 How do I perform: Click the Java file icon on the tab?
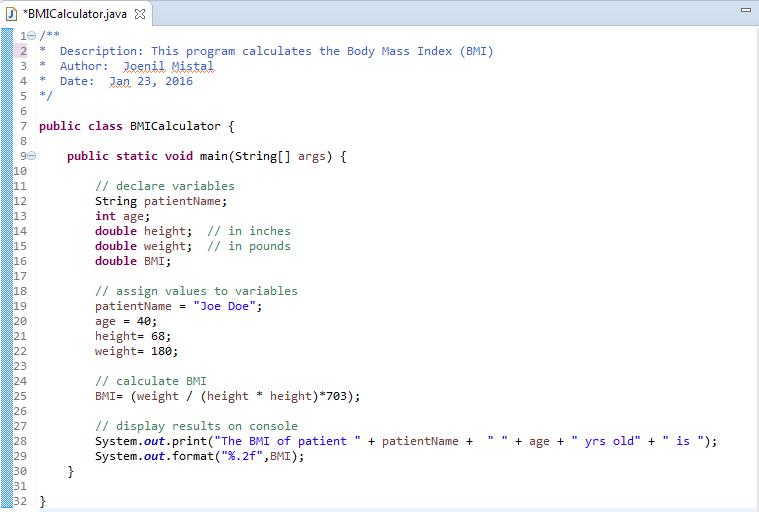[12, 14]
